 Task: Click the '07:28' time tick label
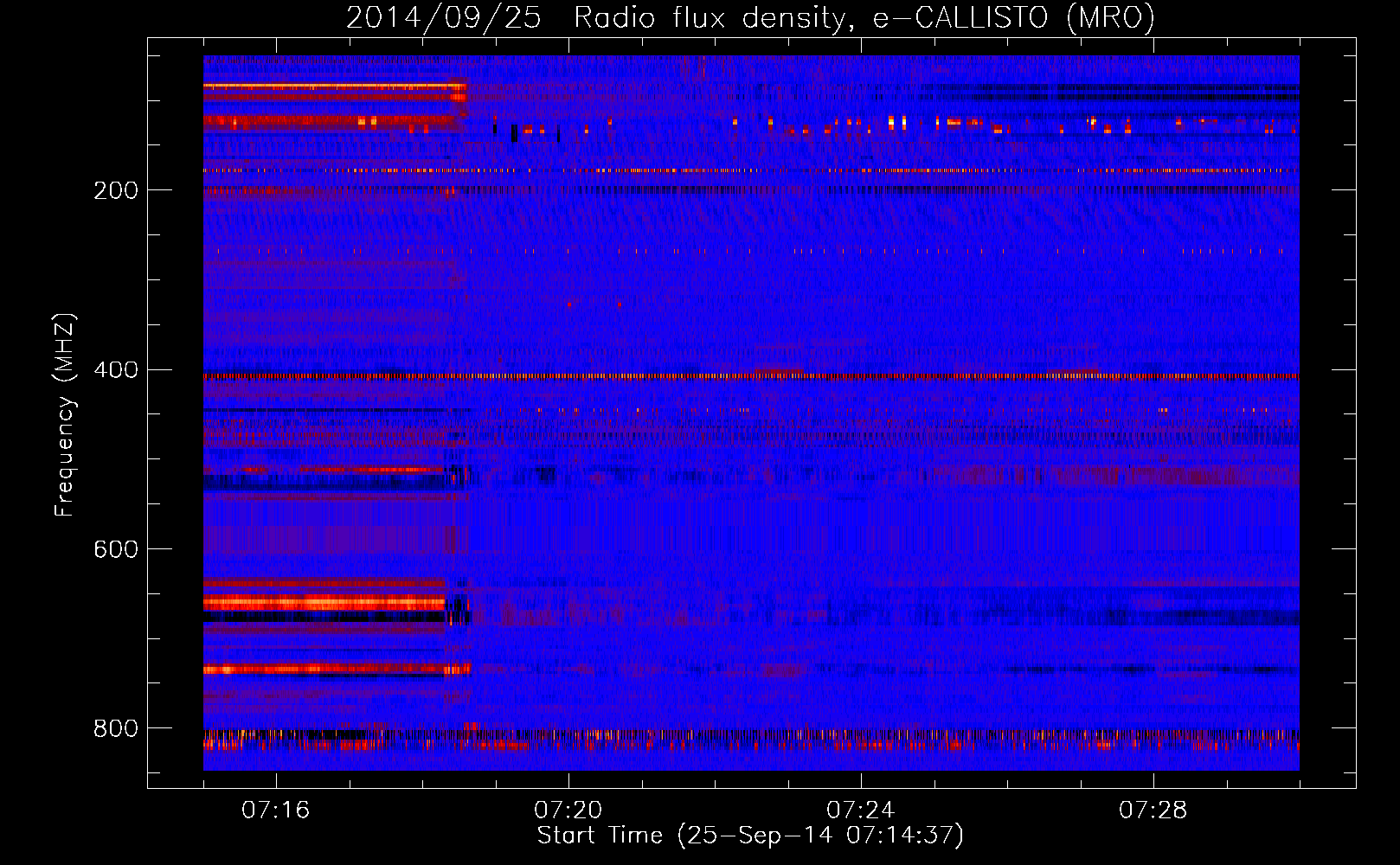[1153, 811]
